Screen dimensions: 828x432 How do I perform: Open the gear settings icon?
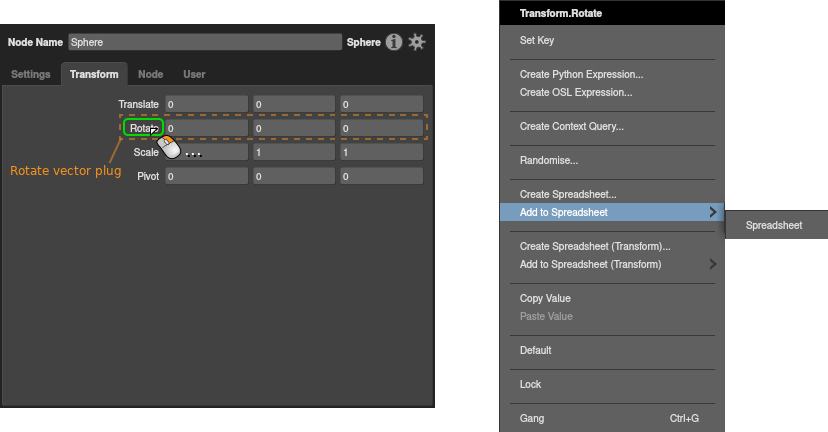[417, 42]
